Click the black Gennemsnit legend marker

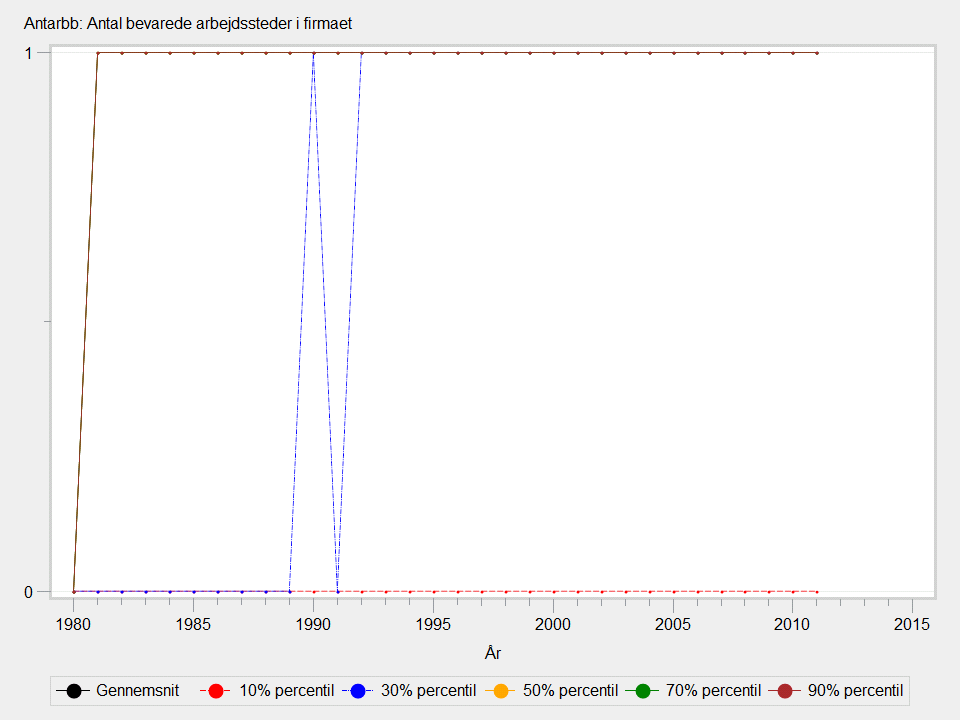(x=73, y=691)
